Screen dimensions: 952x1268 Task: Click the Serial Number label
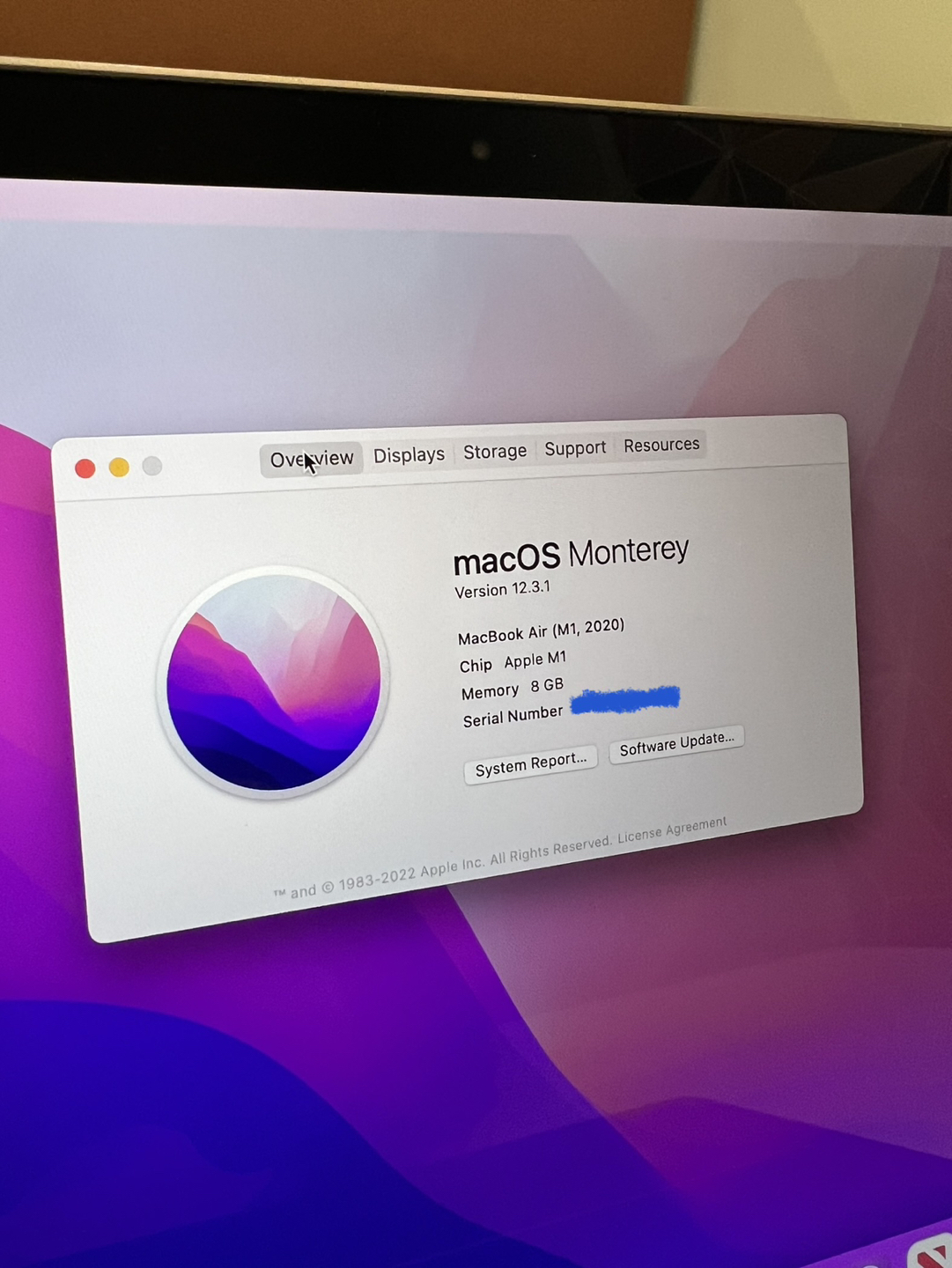(x=513, y=715)
